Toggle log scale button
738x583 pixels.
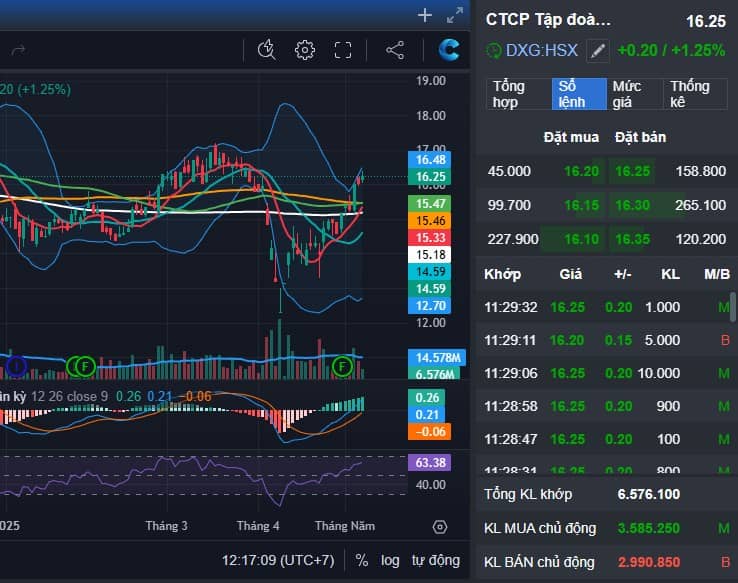(x=390, y=560)
